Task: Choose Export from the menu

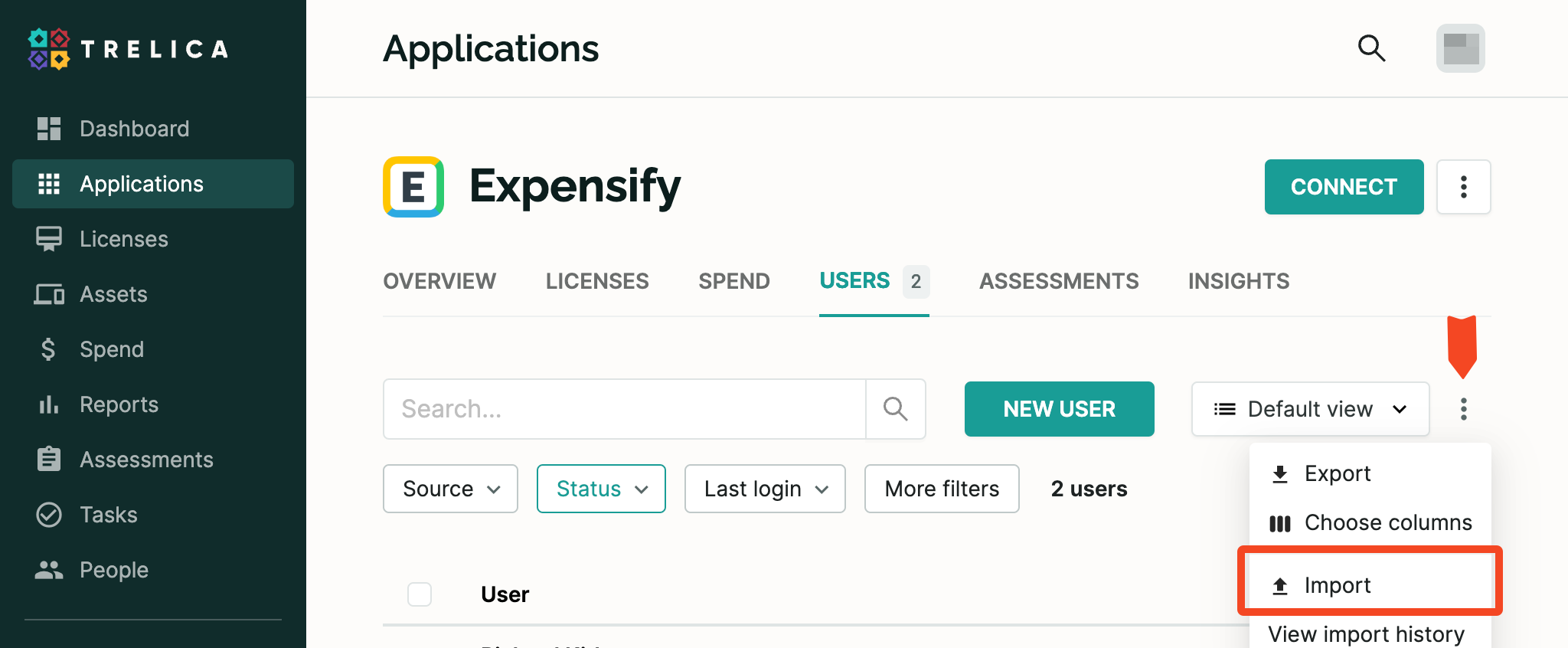Action: (1370, 473)
